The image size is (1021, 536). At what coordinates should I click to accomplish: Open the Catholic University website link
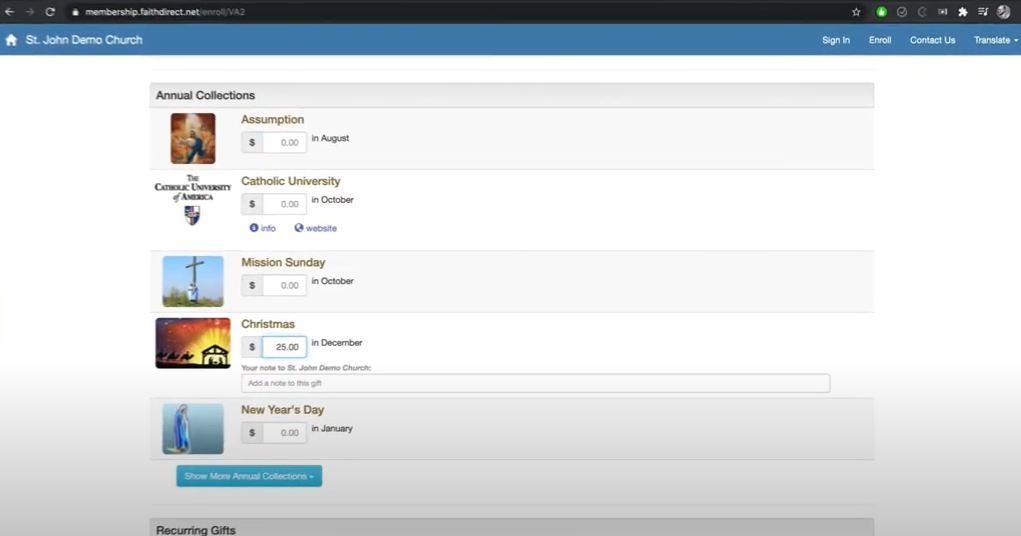pyautogui.click(x=316, y=228)
